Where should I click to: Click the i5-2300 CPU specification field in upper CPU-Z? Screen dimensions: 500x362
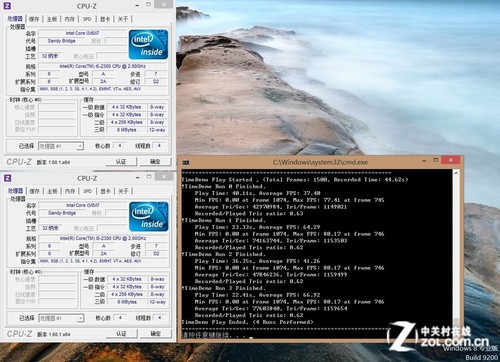[103, 66]
